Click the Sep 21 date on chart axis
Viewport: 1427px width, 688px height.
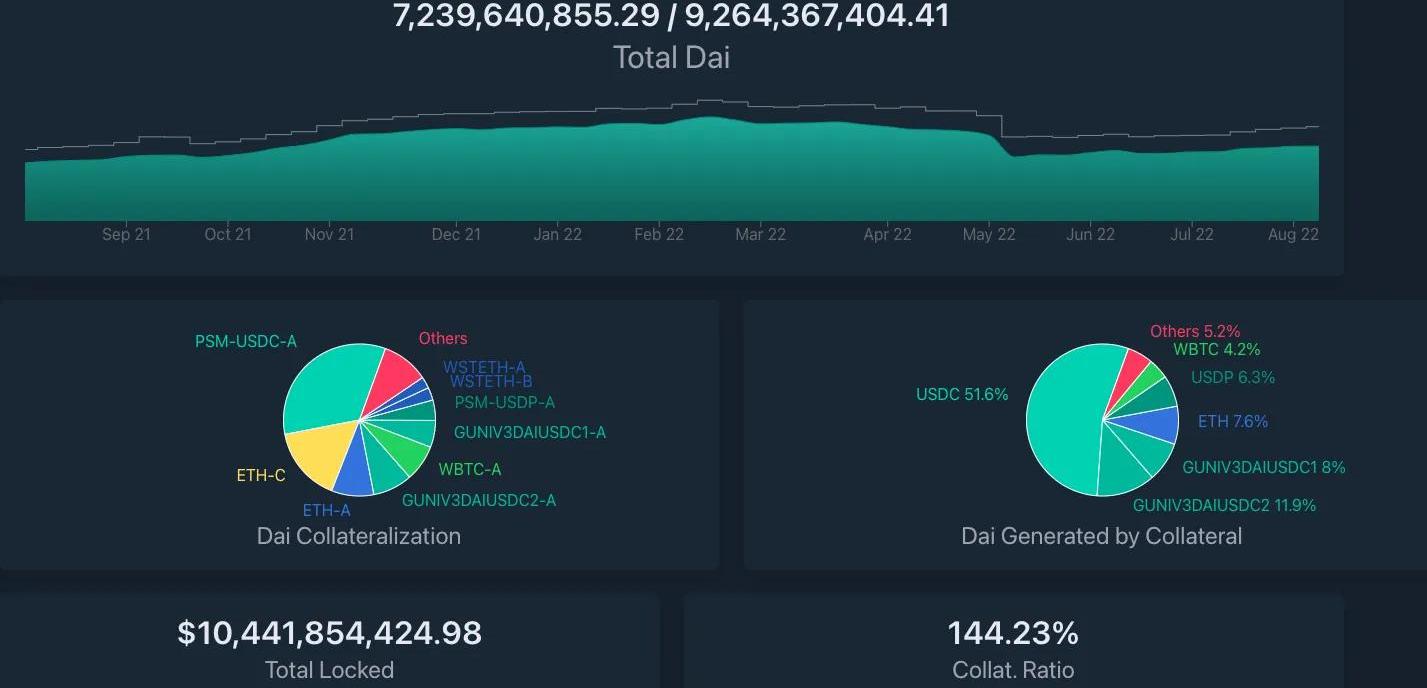tap(126, 234)
